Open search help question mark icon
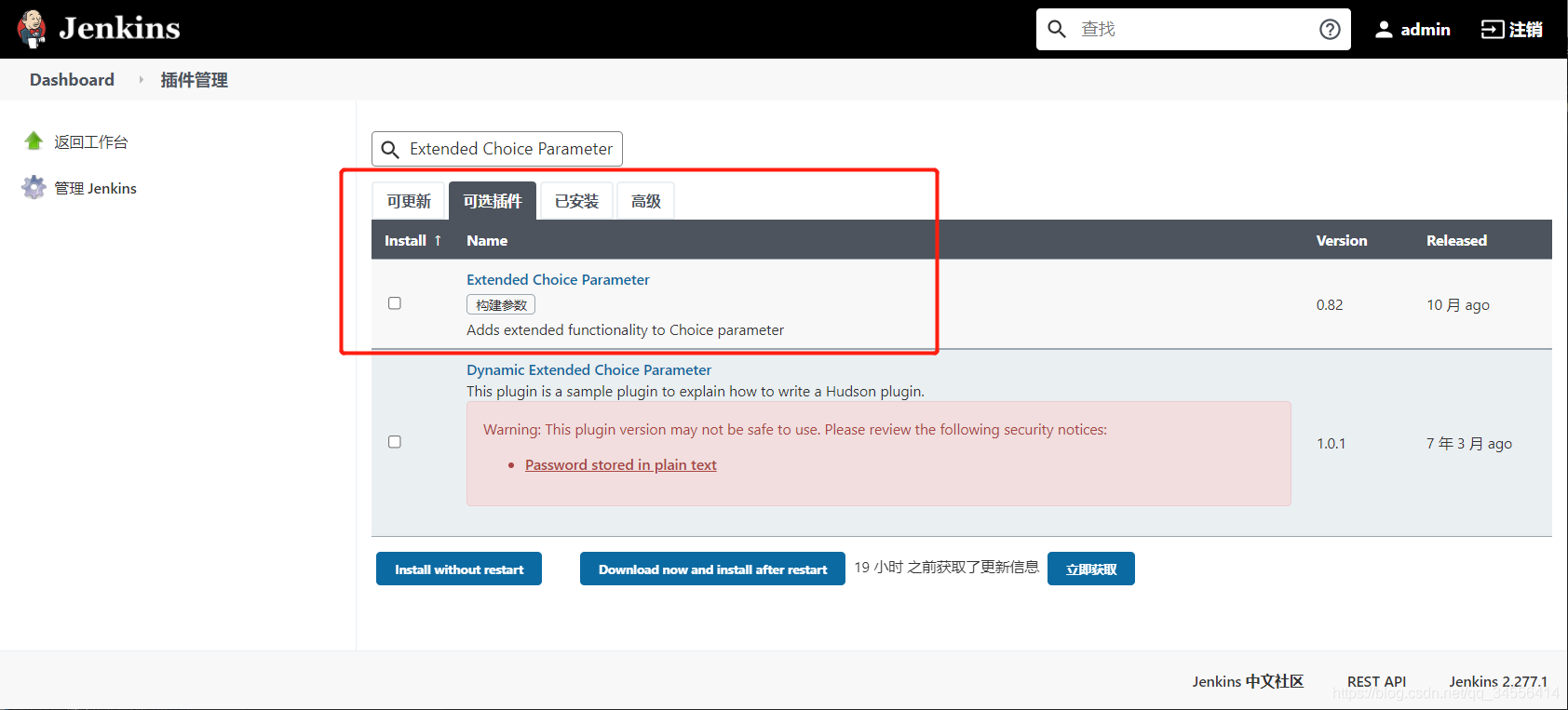This screenshot has height=710, width=1568. (1330, 29)
